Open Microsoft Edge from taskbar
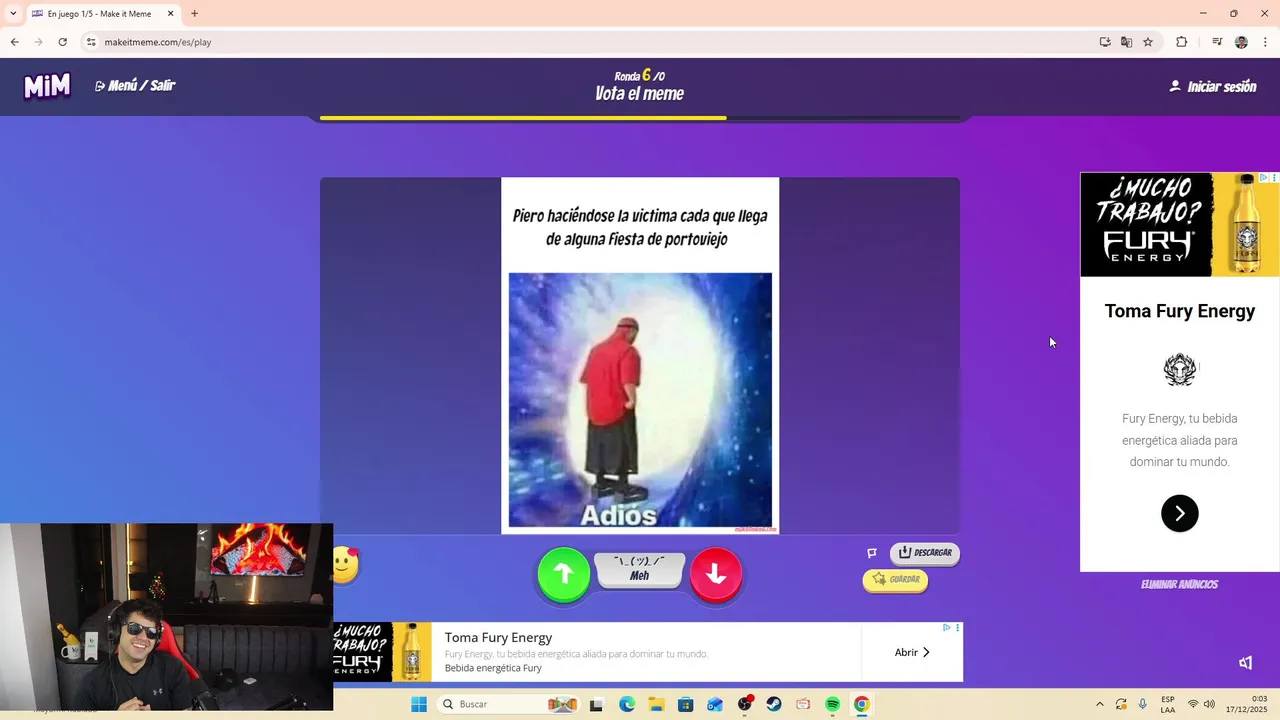 [627, 704]
